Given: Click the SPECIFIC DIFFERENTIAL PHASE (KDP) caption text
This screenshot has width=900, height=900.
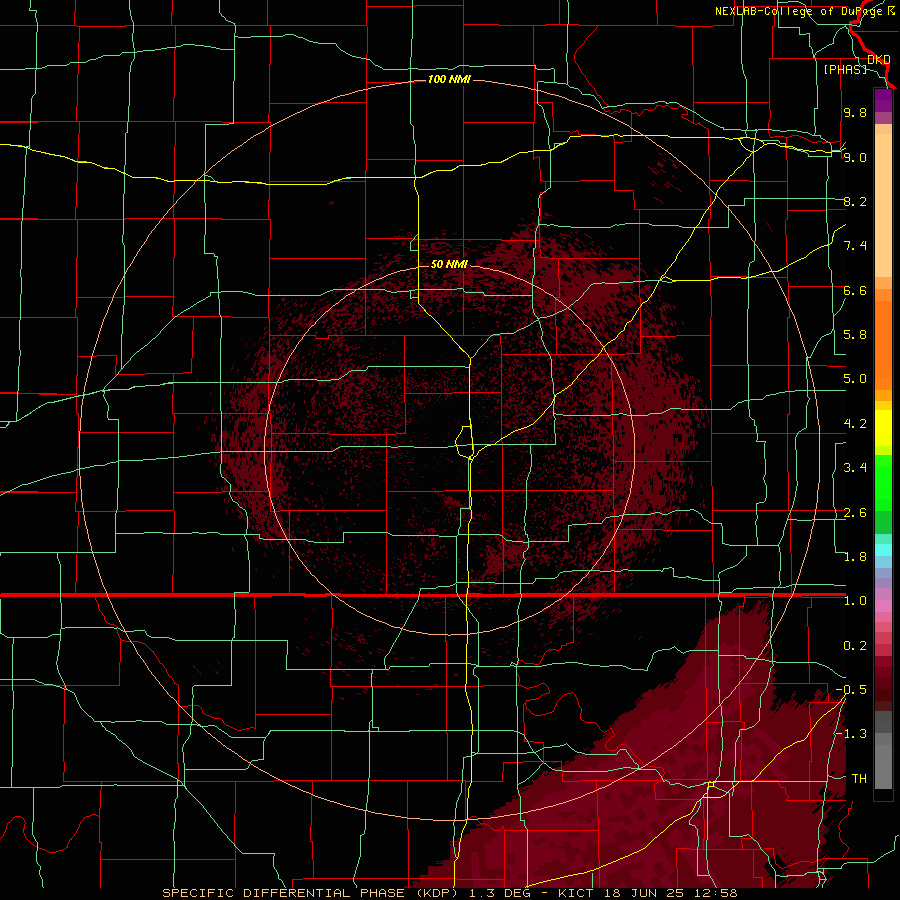Looking at the screenshot, I should pos(311,893).
